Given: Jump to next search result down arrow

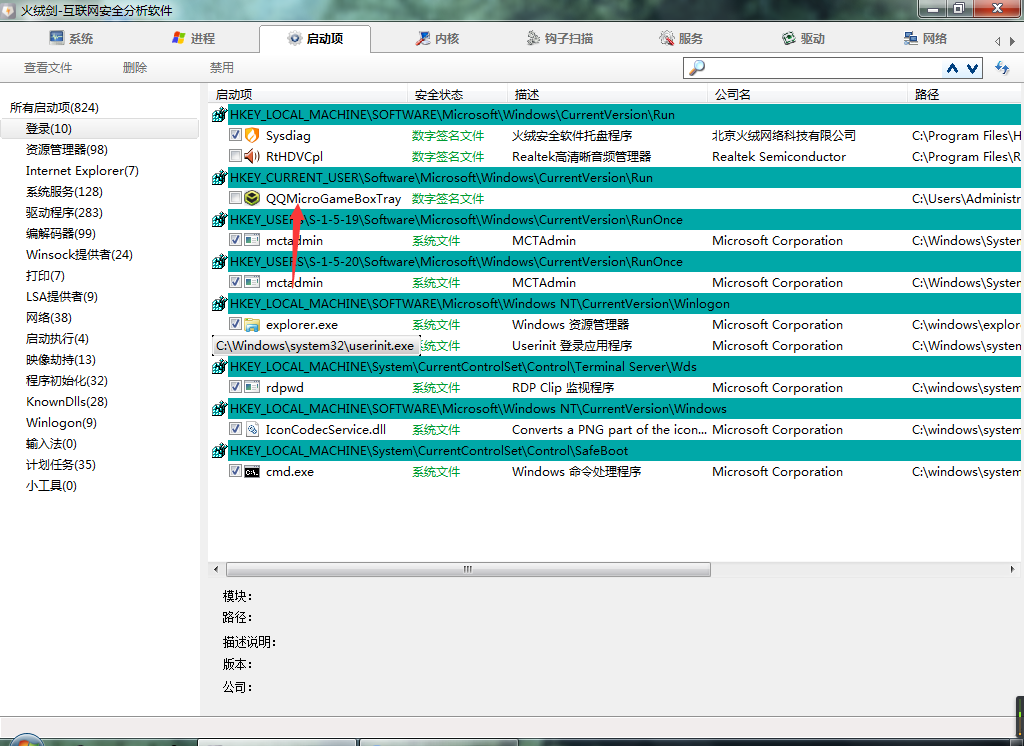Looking at the screenshot, I should pyautogui.click(x=971, y=68).
